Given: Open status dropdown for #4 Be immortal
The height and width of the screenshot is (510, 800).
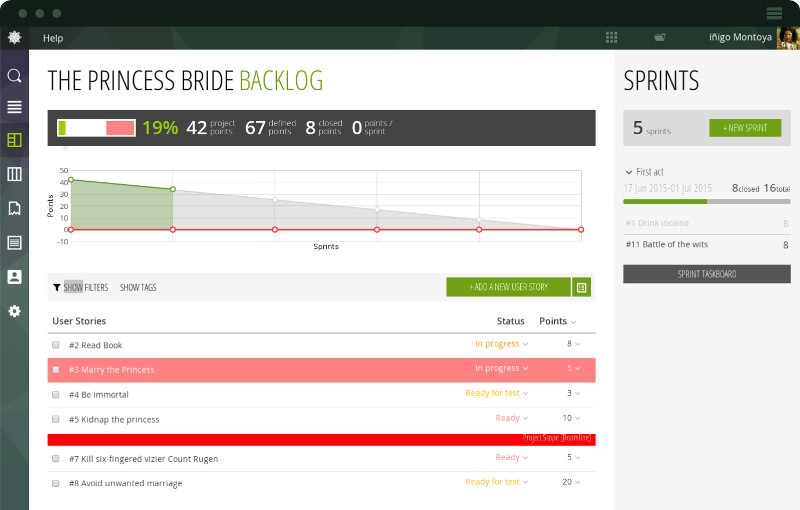Looking at the screenshot, I should (497, 393).
